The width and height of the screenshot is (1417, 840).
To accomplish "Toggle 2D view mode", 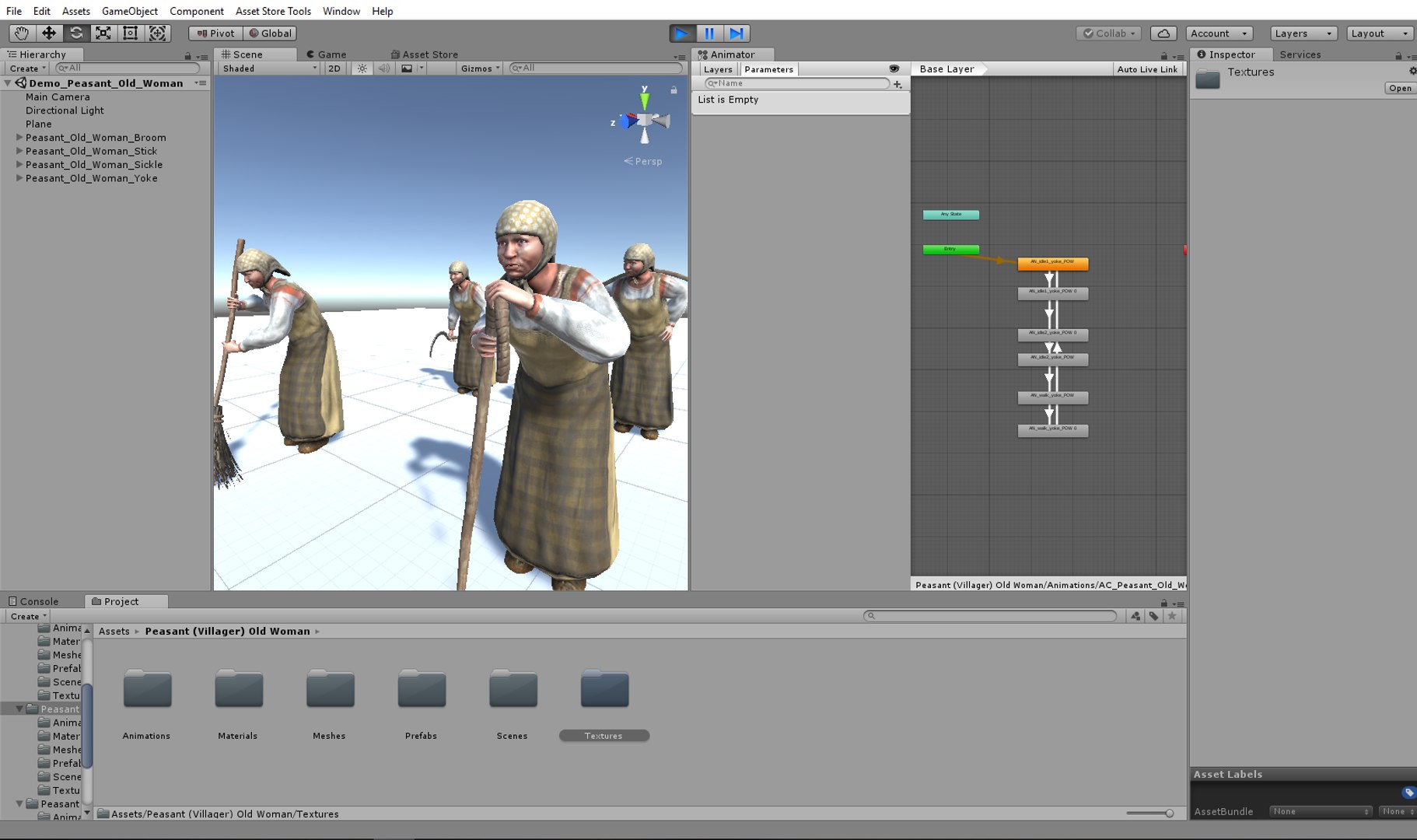I will coord(334,68).
